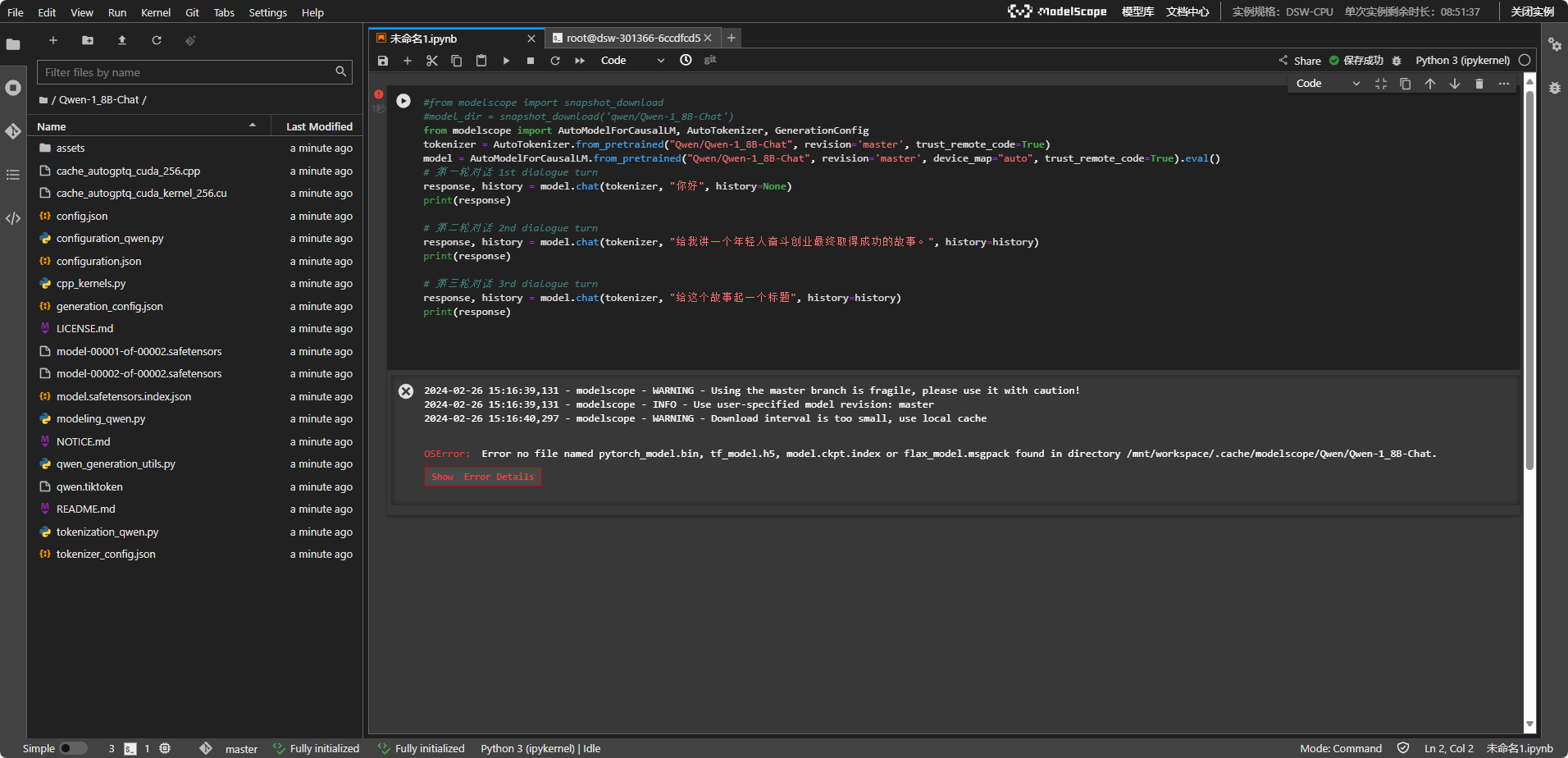The width and height of the screenshot is (1568, 758).
Task: Open the assets folder
Action: click(x=195, y=148)
